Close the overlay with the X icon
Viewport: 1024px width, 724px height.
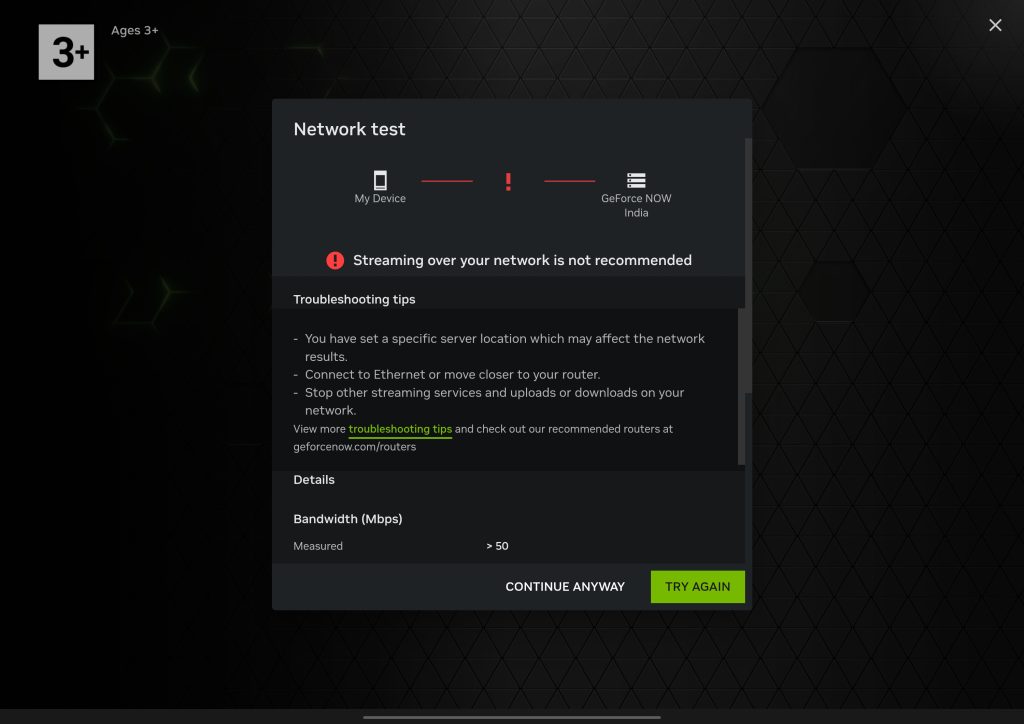[995, 25]
